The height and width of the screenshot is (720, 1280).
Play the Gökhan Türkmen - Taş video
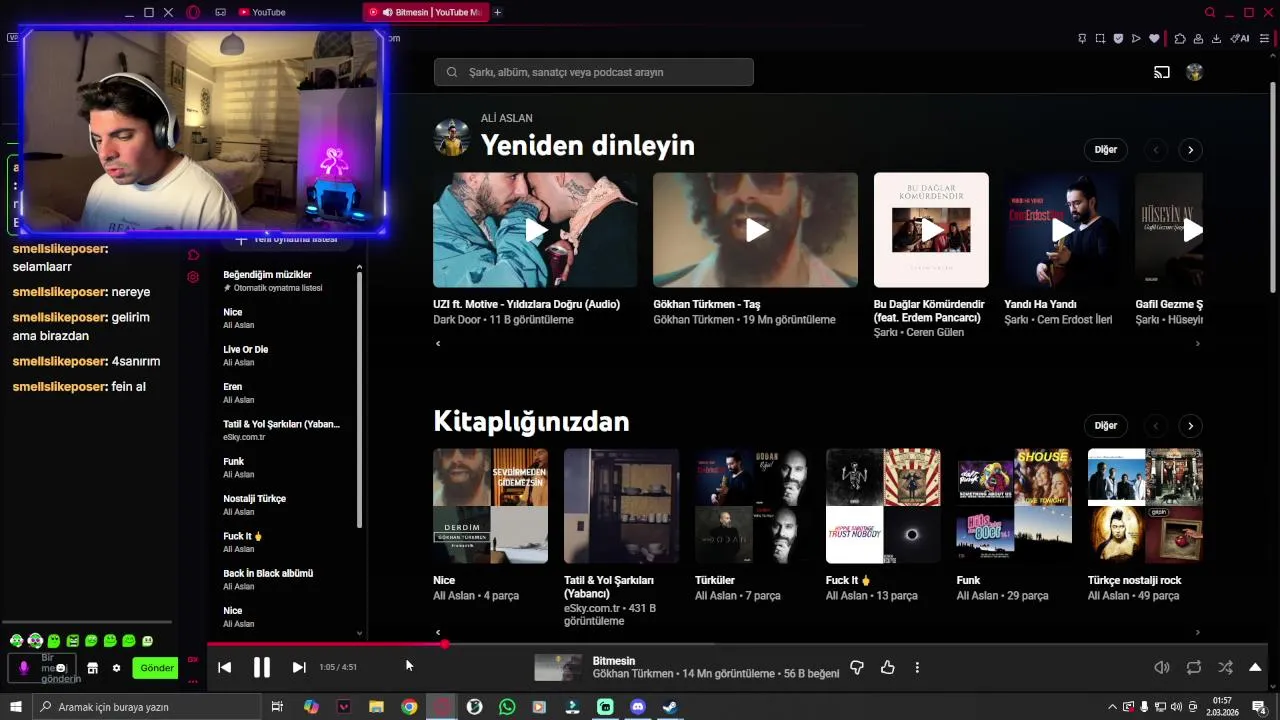point(755,230)
